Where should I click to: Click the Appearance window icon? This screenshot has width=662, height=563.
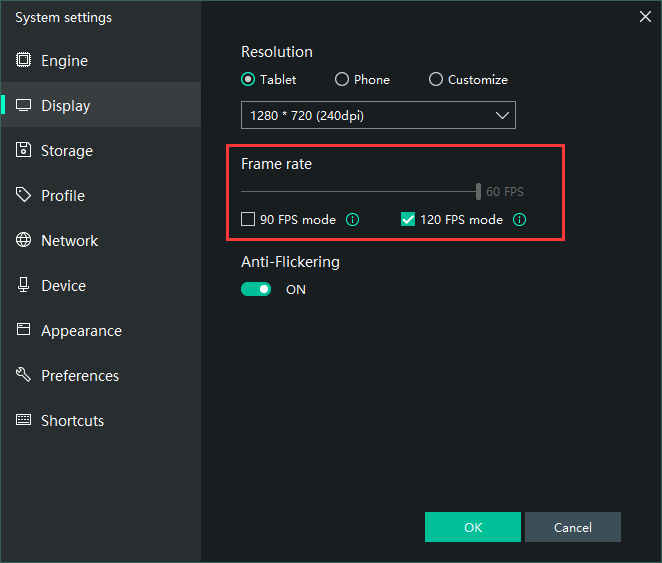coord(23,330)
